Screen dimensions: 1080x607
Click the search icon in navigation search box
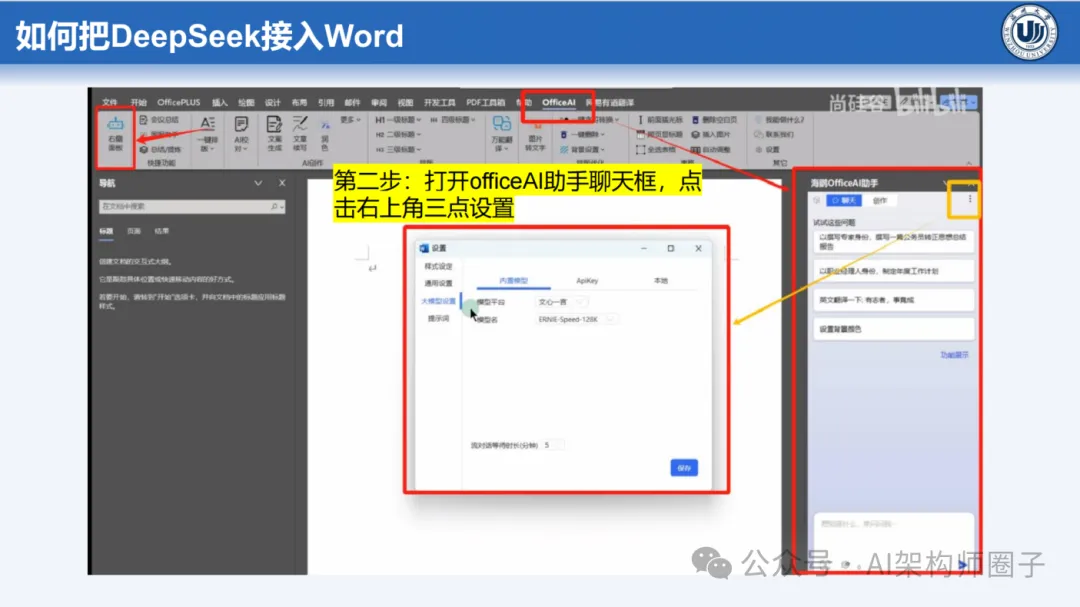pyautogui.click(x=274, y=207)
